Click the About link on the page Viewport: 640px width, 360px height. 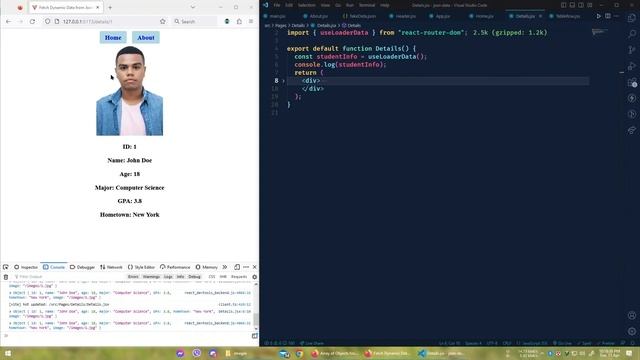tap(146, 38)
